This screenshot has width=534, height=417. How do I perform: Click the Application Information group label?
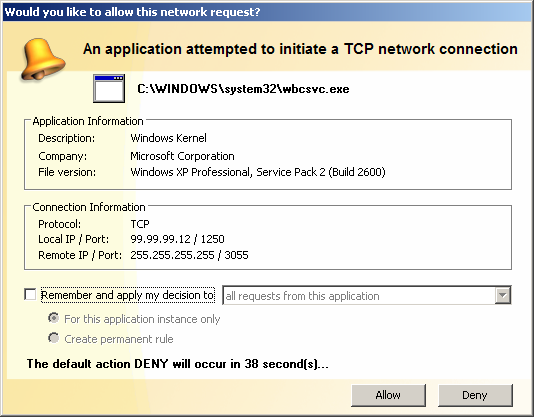click(88, 121)
